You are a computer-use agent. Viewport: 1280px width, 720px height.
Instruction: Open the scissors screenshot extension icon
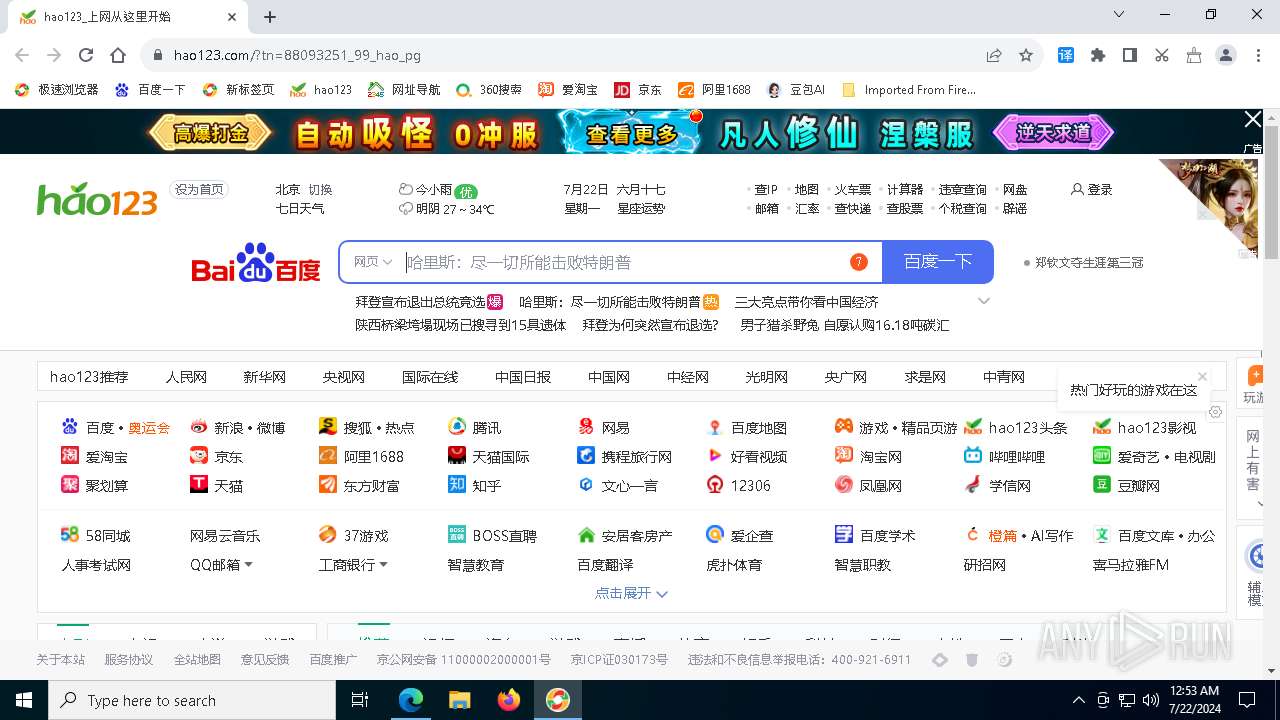click(x=1162, y=55)
